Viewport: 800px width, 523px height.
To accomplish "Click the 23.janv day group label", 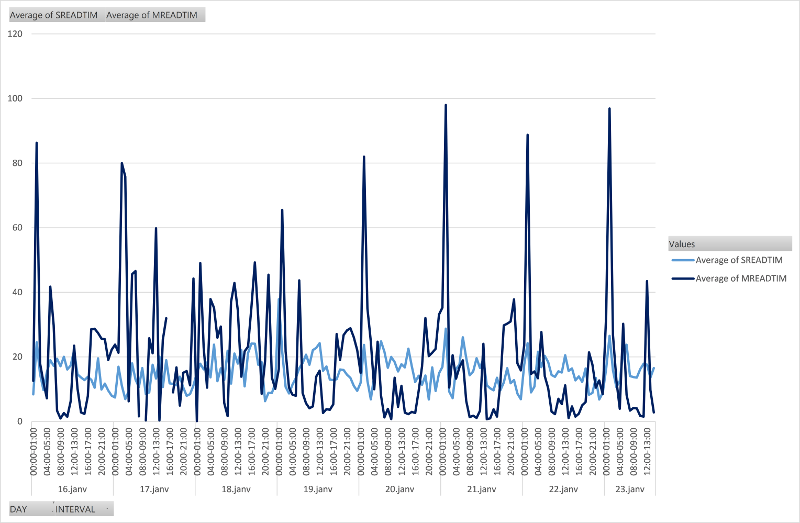I will click(630, 489).
